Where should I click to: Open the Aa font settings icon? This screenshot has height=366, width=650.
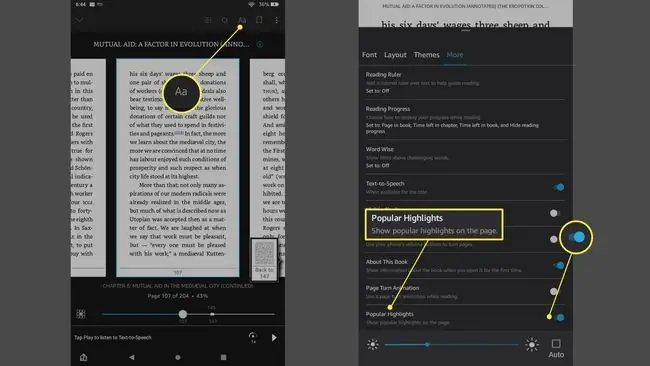coord(242,20)
